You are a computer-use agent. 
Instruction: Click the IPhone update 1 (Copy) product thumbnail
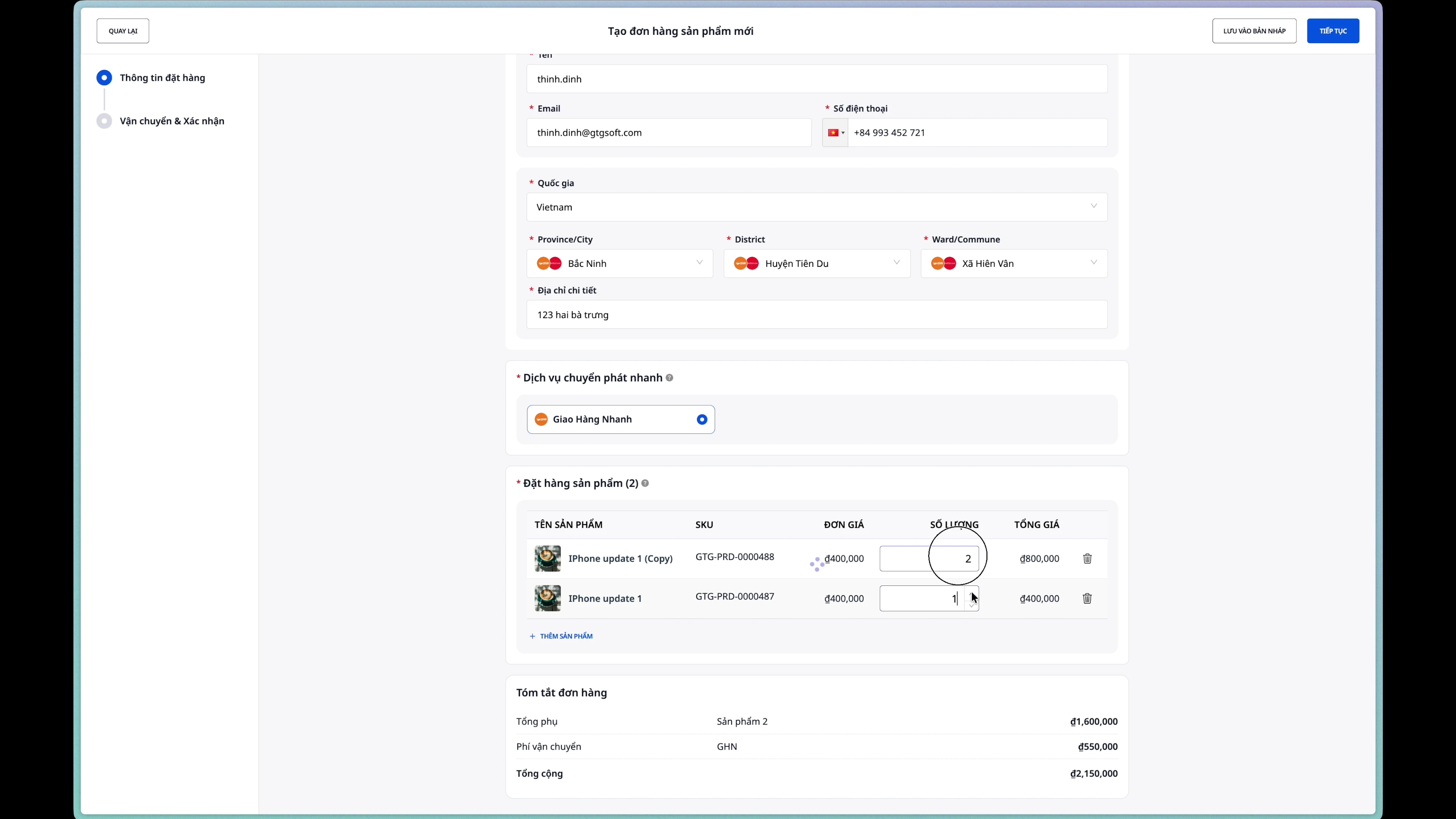pos(547,559)
